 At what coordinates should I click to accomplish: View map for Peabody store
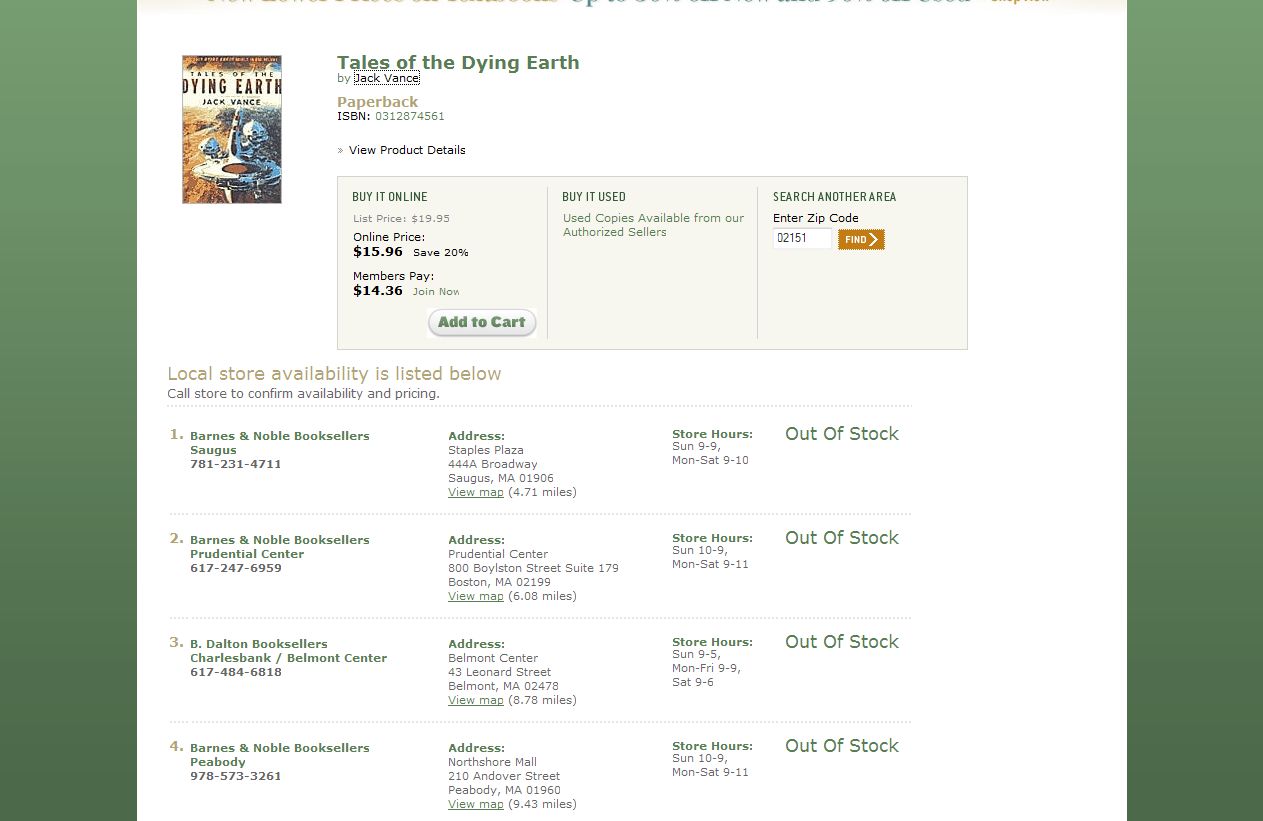476,804
